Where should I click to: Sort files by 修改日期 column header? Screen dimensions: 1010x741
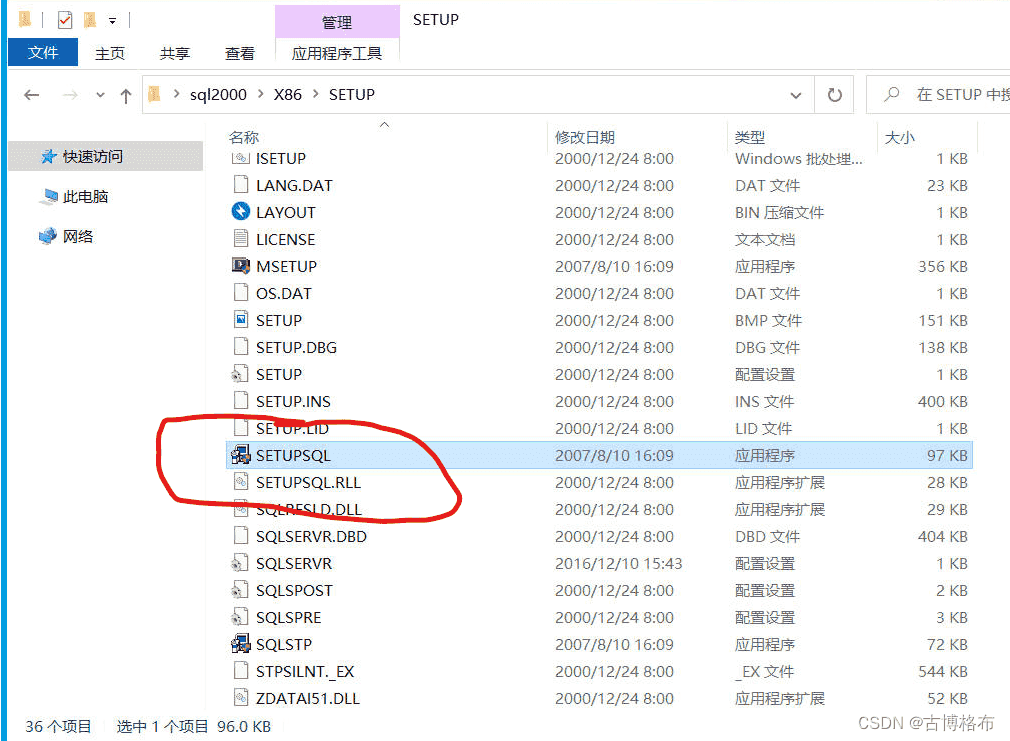click(585, 137)
